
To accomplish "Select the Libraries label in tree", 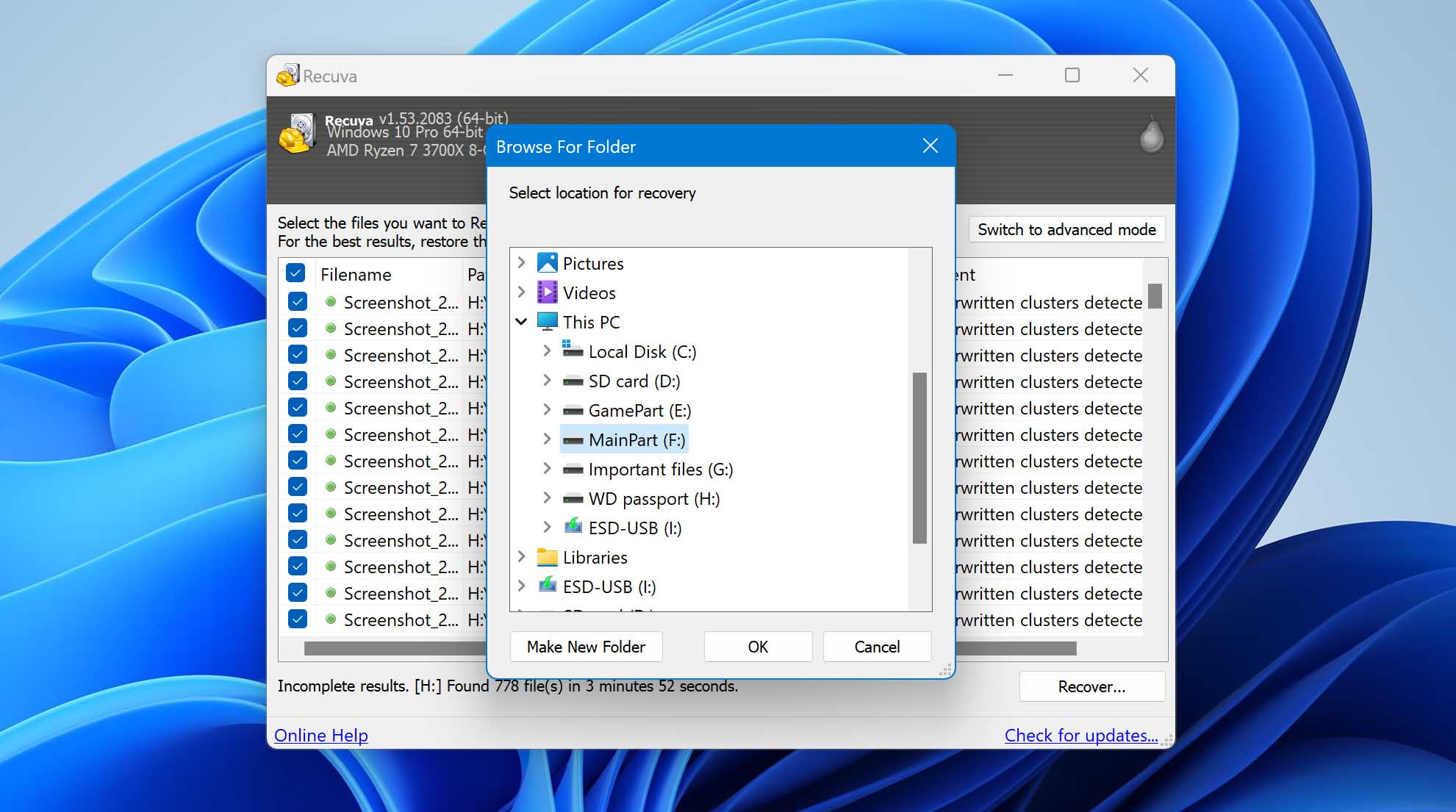I will (x=595, y=558).
